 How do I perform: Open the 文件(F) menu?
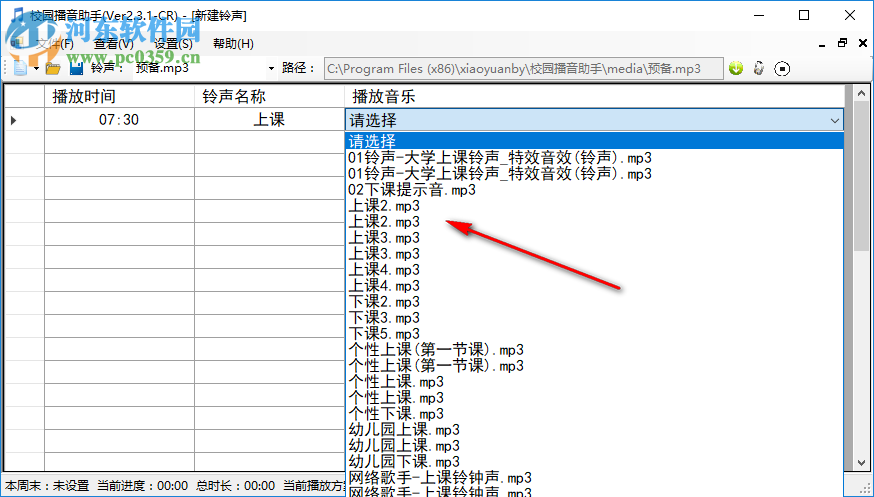55,43
